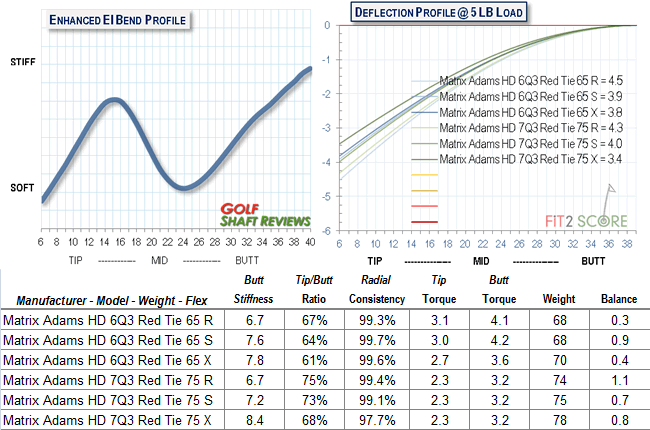
Task: Click tip torque 3.0 cell
Action: coord(439,340)
